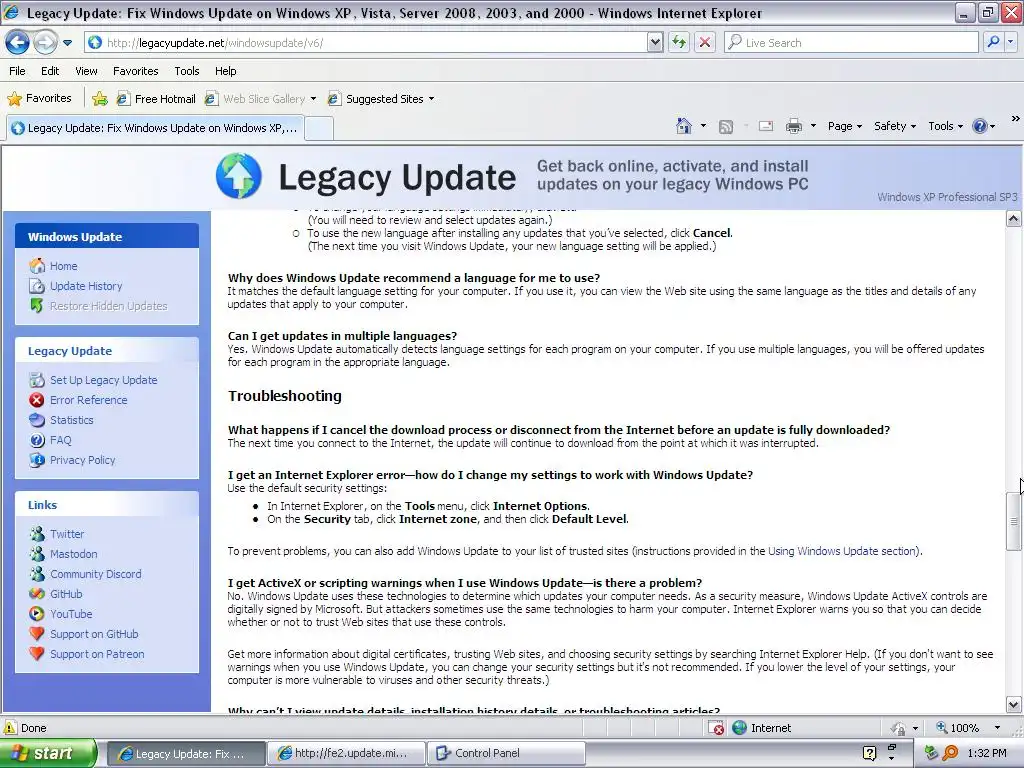Open the Mastodon link
1024x768 pixels.
click(x=73, y=554)
